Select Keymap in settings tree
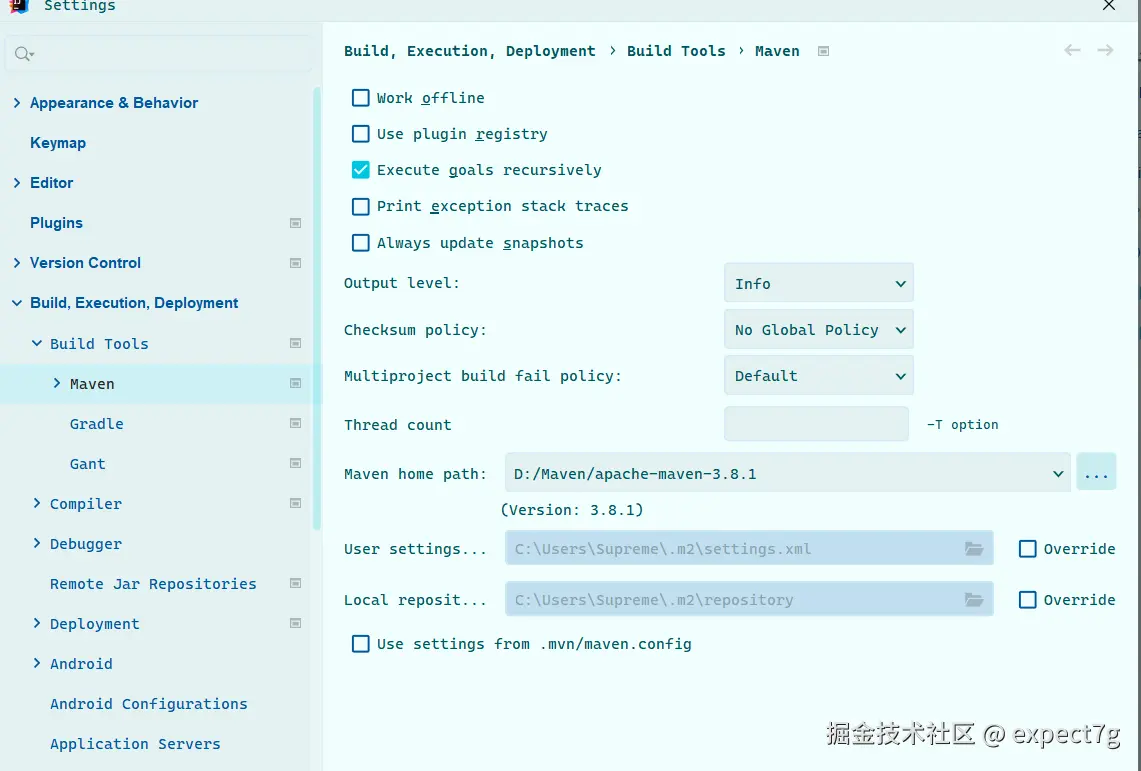The width and height of the screenshot is (1141, 771). [x=57, y=143]
